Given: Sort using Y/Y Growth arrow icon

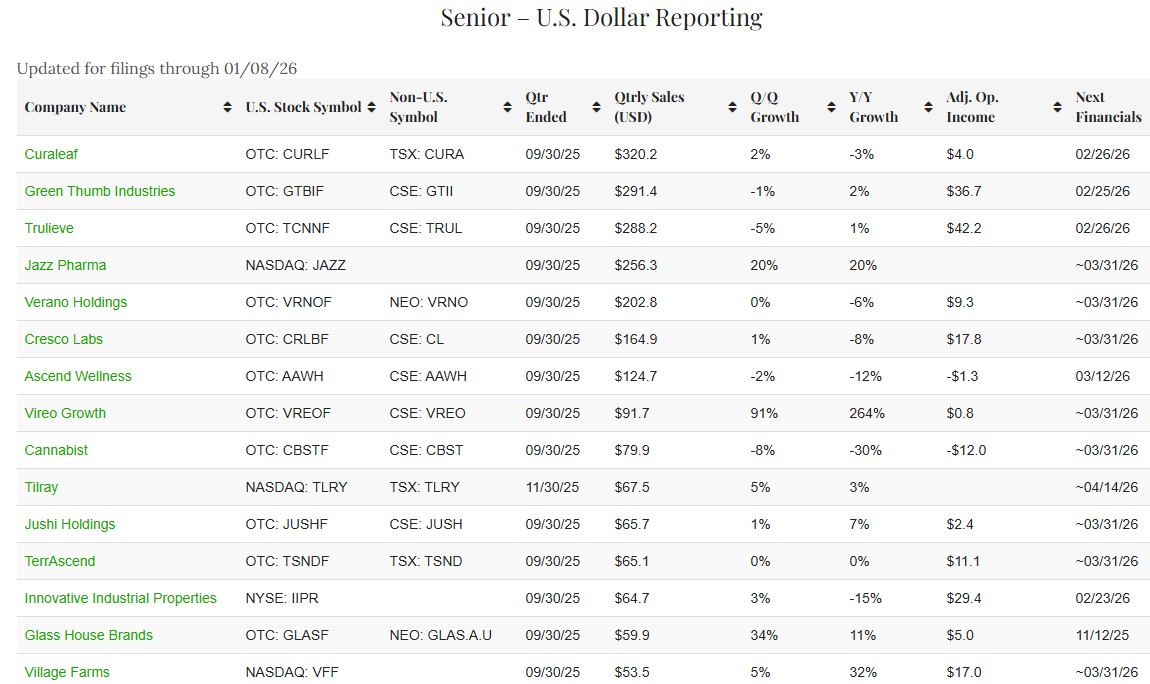Looking at the screenshot, I should (928, 107).
